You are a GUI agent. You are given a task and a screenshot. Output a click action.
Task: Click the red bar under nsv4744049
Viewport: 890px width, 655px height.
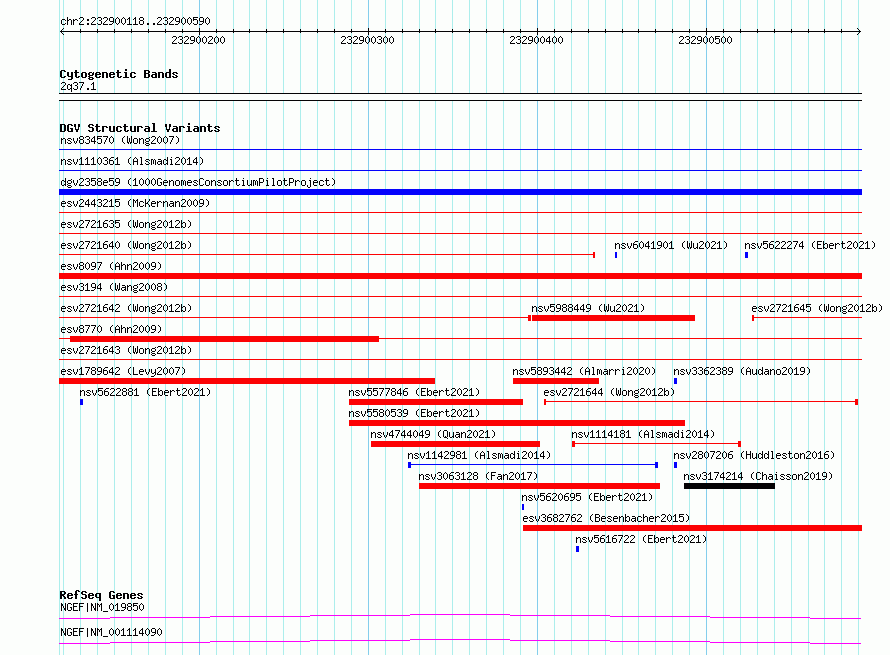pos(455,444)
